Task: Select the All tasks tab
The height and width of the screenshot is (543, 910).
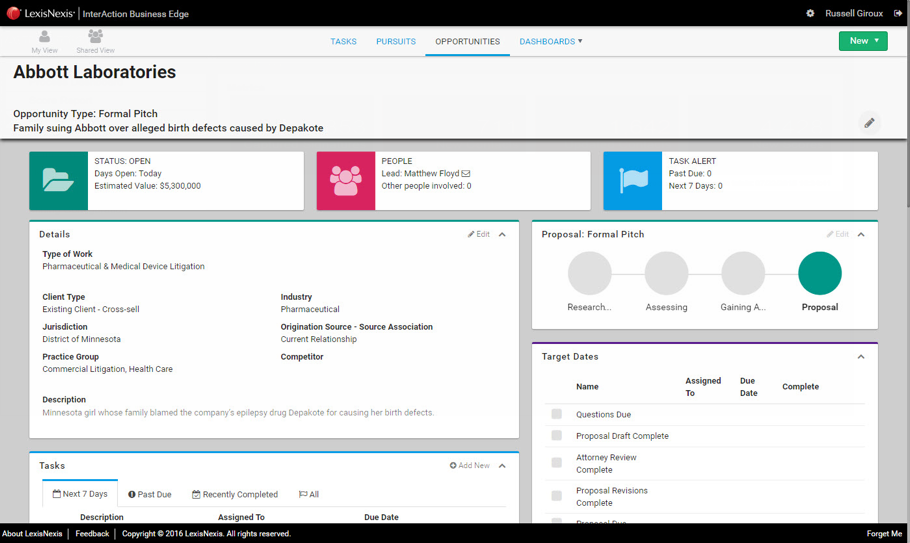Action: [309, 494]
